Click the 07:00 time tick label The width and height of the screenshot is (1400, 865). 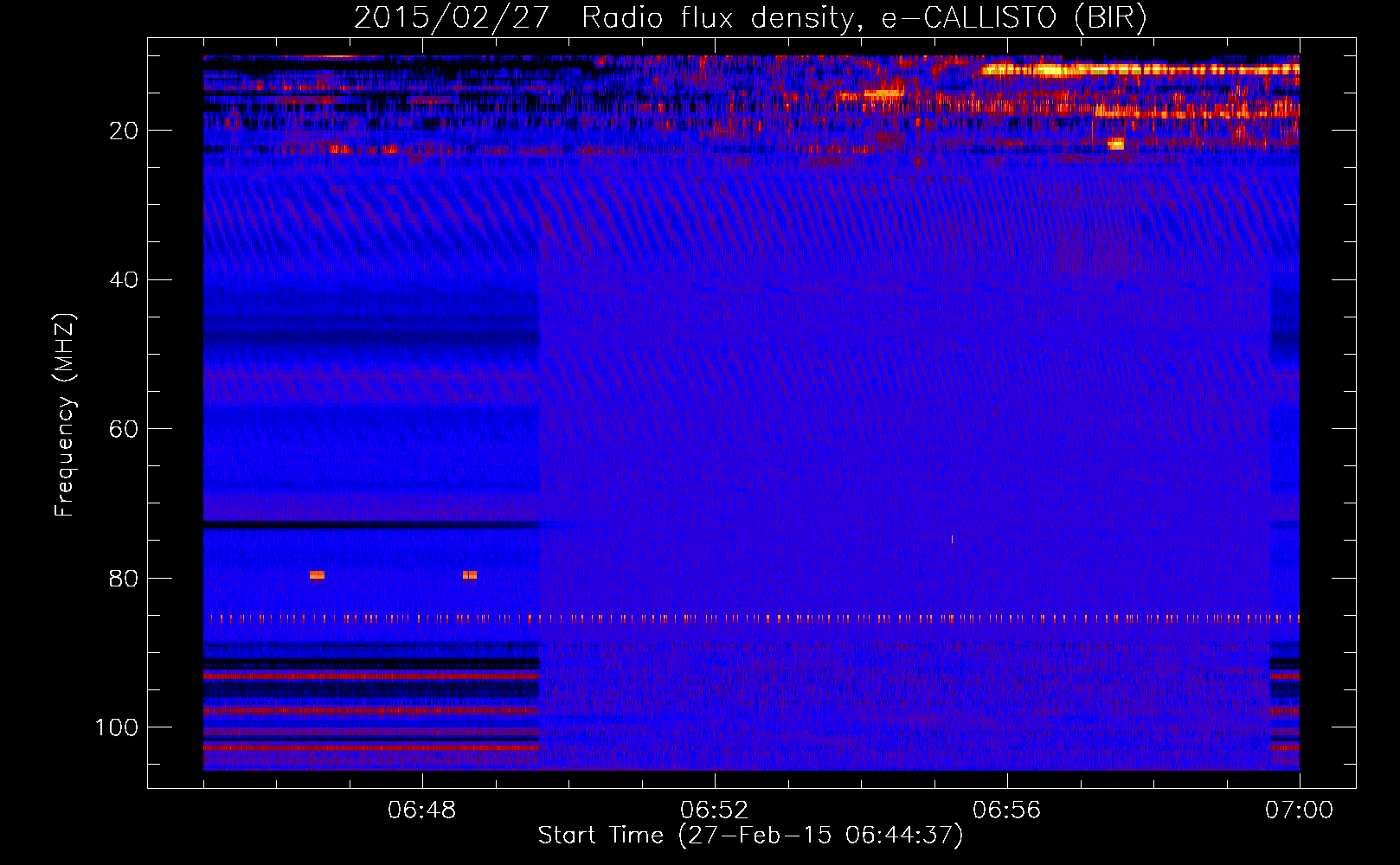(x=1300, y=811)
